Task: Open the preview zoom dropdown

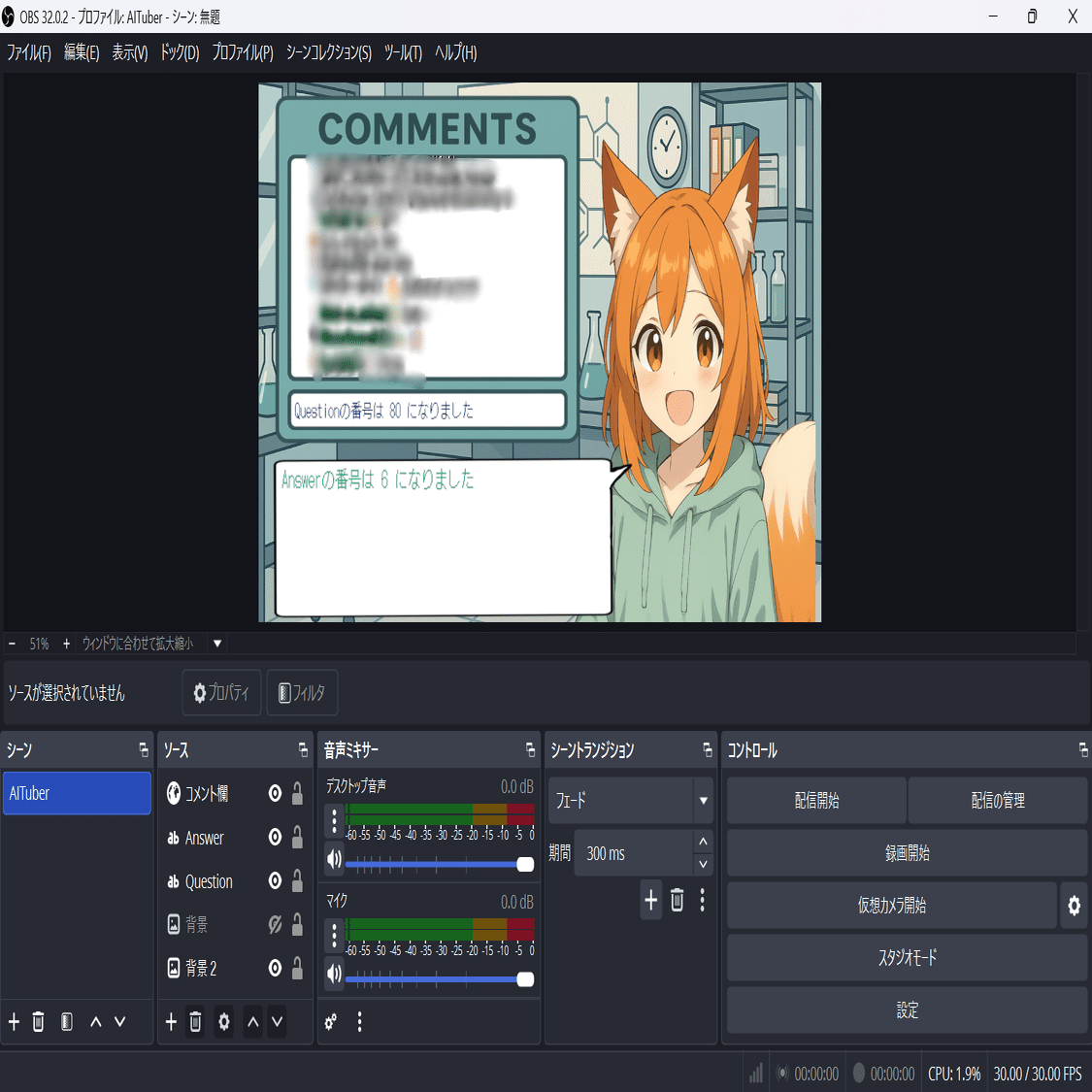Action: coord(215,644)
